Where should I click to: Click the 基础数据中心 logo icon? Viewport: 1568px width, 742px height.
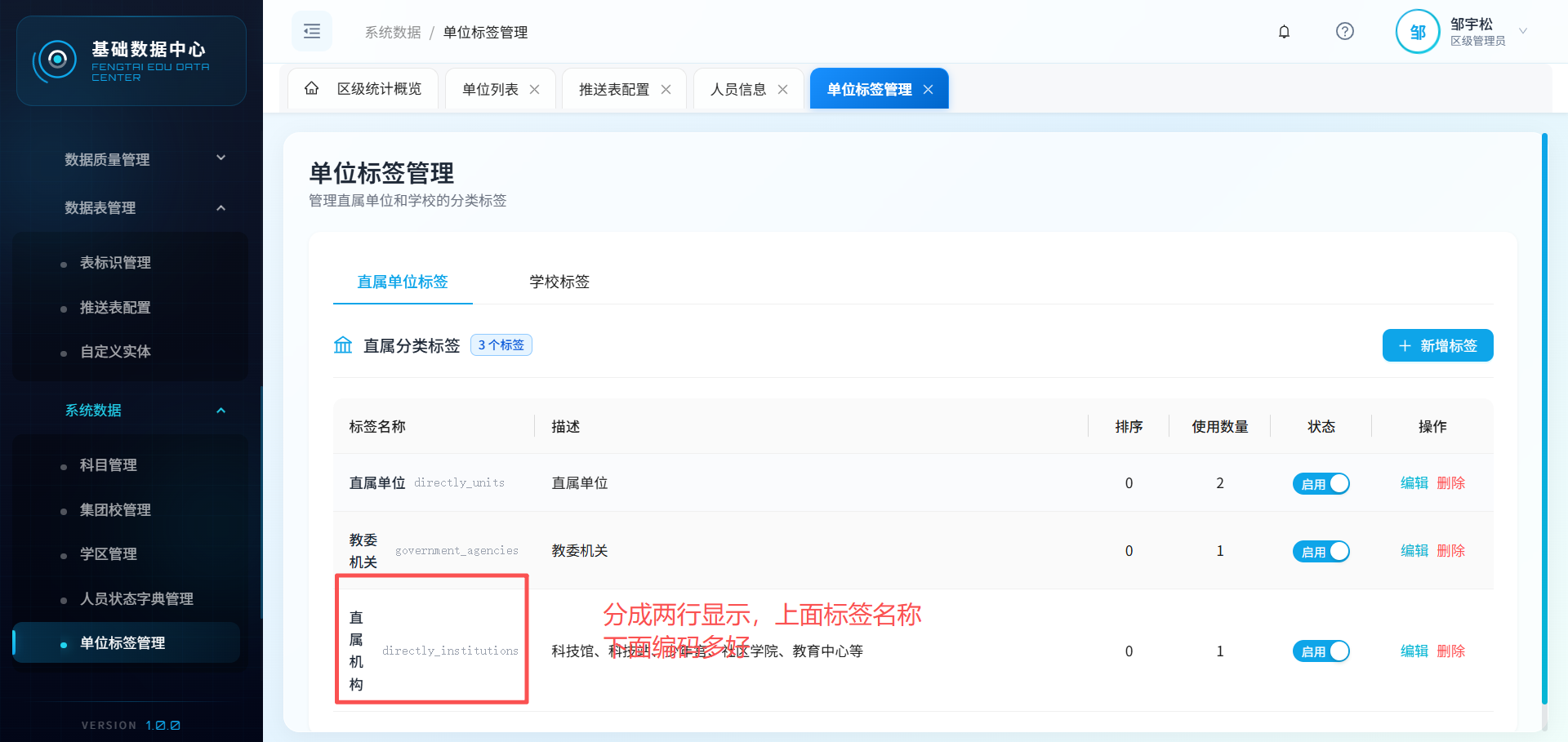point(56,60)
